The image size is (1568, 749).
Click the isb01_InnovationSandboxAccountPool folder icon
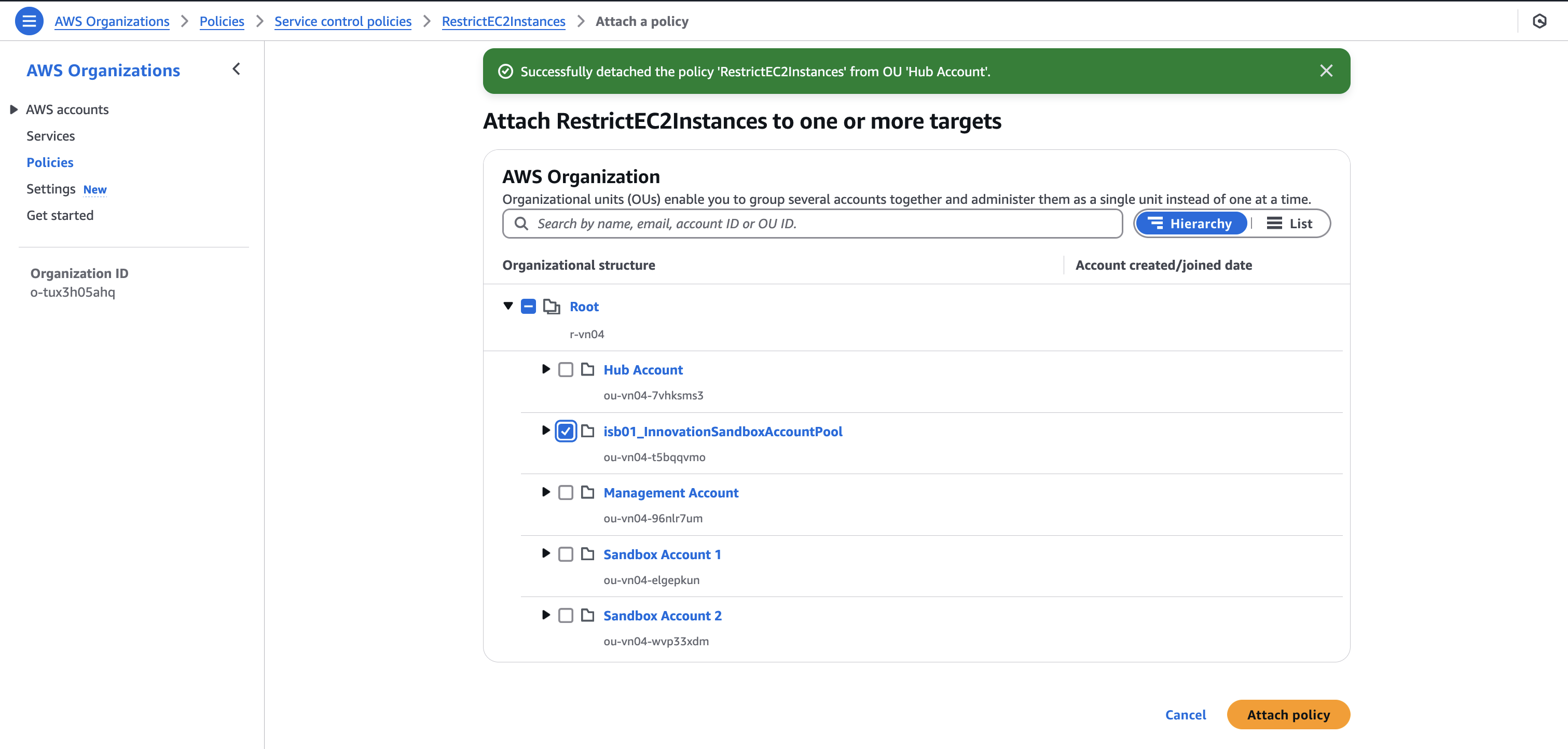pos(587,431)
